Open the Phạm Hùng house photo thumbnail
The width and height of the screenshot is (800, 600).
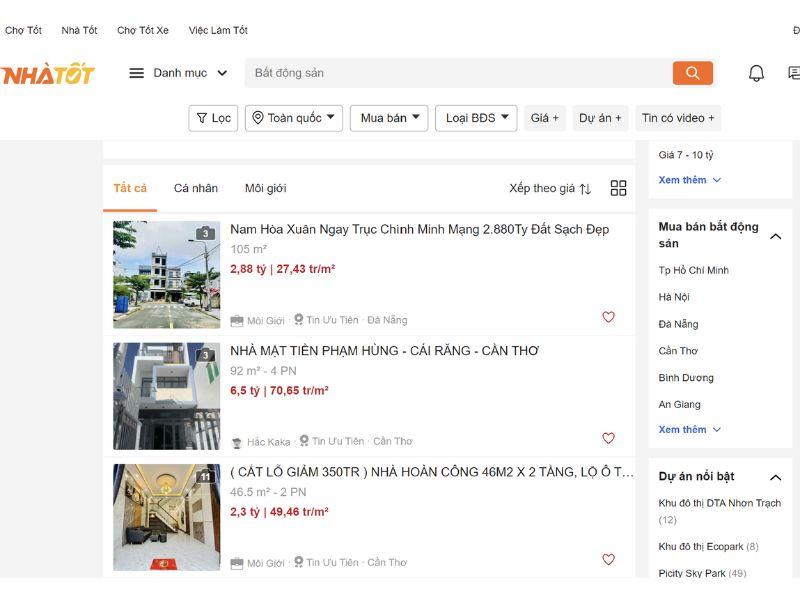[166, 396]
